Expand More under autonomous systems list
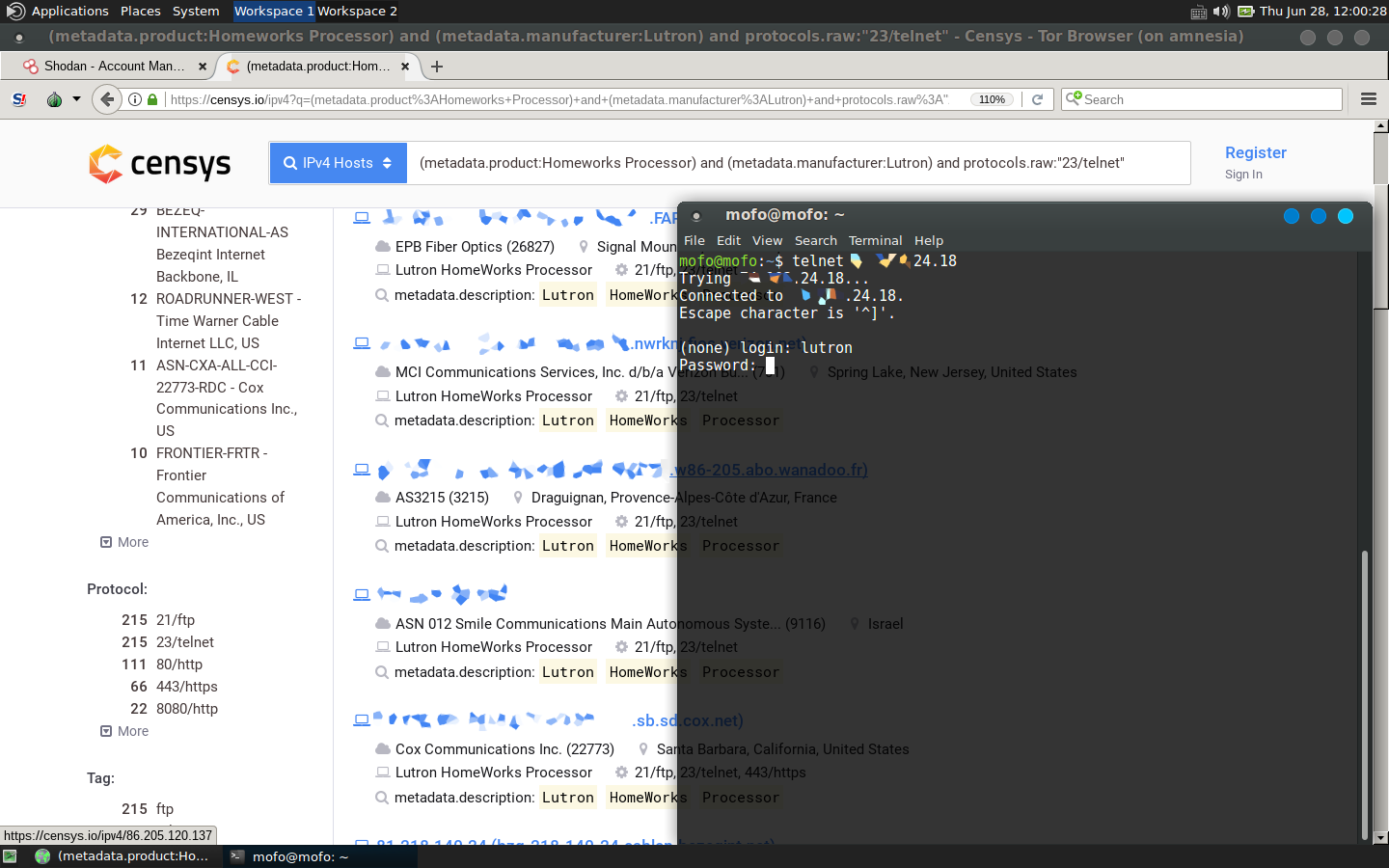Viewport: 1389px width, 868px height. (x=125, y=542)
